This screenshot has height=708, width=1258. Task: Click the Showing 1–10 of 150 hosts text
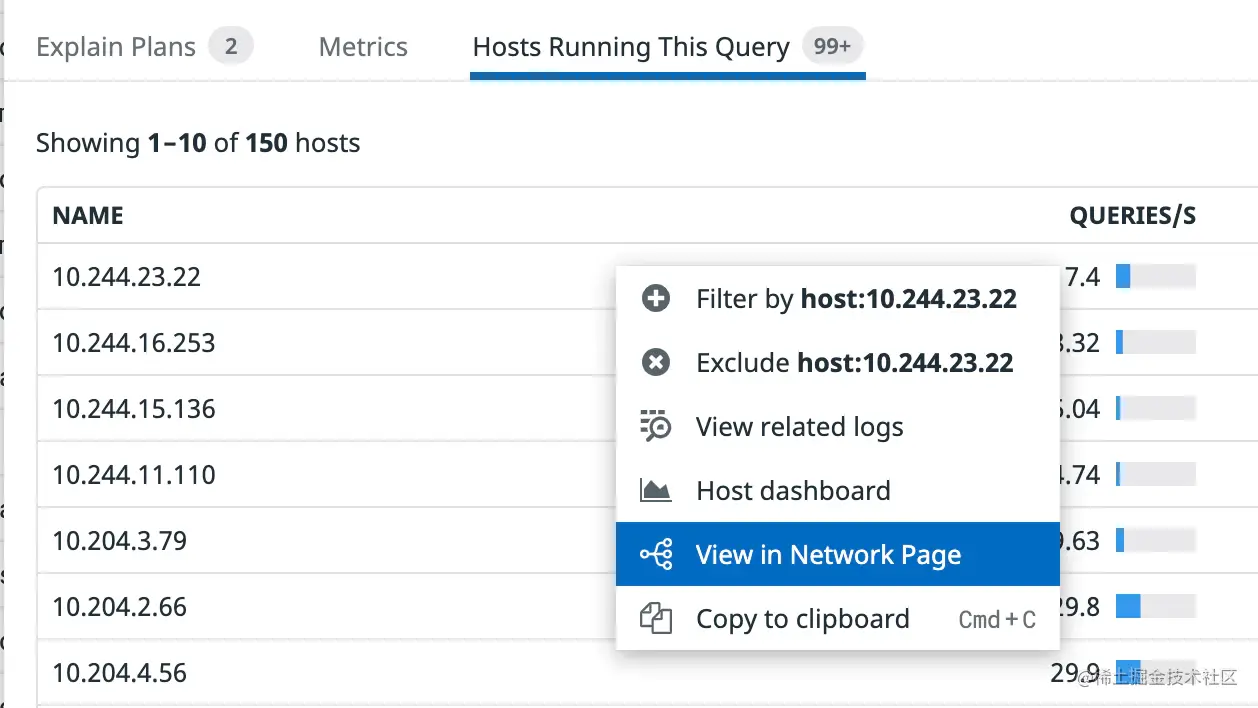tap(198, 143)
